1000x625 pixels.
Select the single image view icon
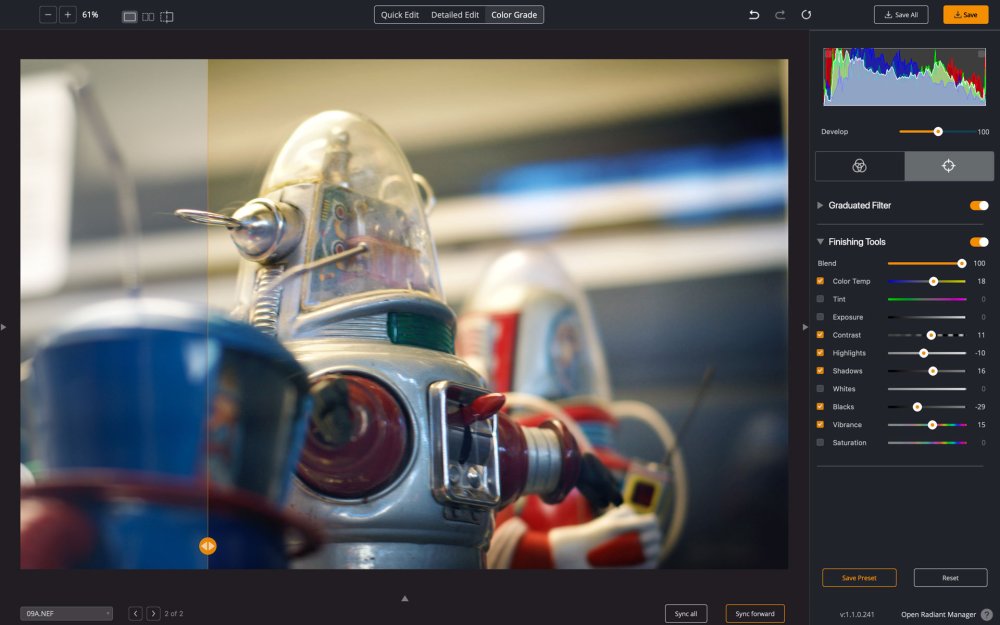click(x=130, y=16)
